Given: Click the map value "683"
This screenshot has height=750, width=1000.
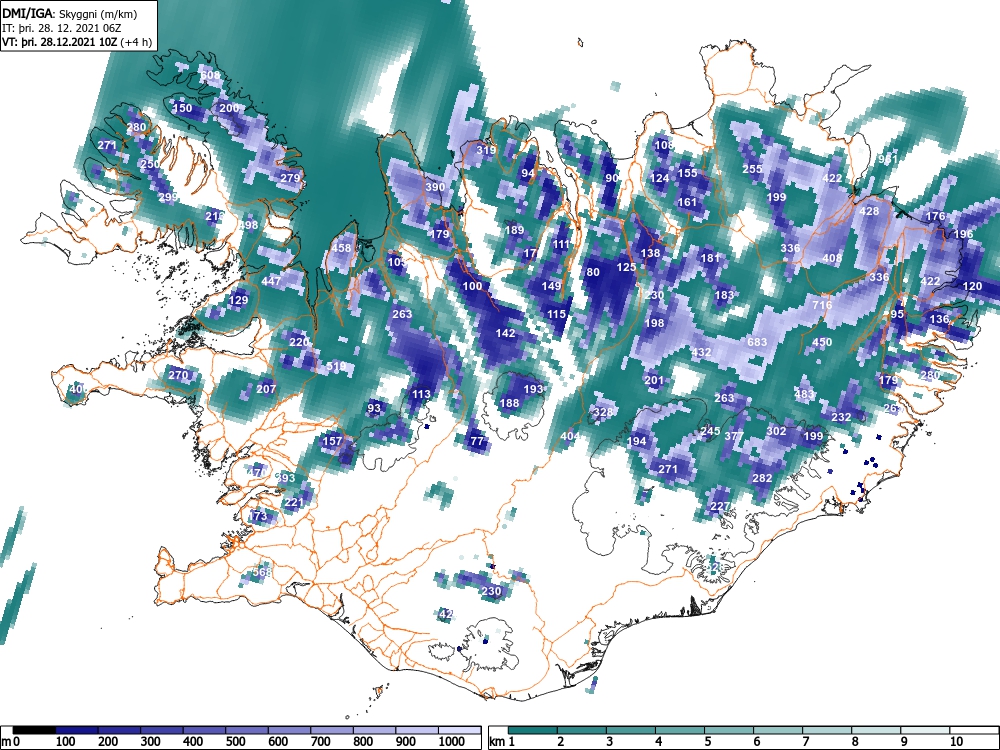Looking at the screenshot, I should (x=757, y=342).
